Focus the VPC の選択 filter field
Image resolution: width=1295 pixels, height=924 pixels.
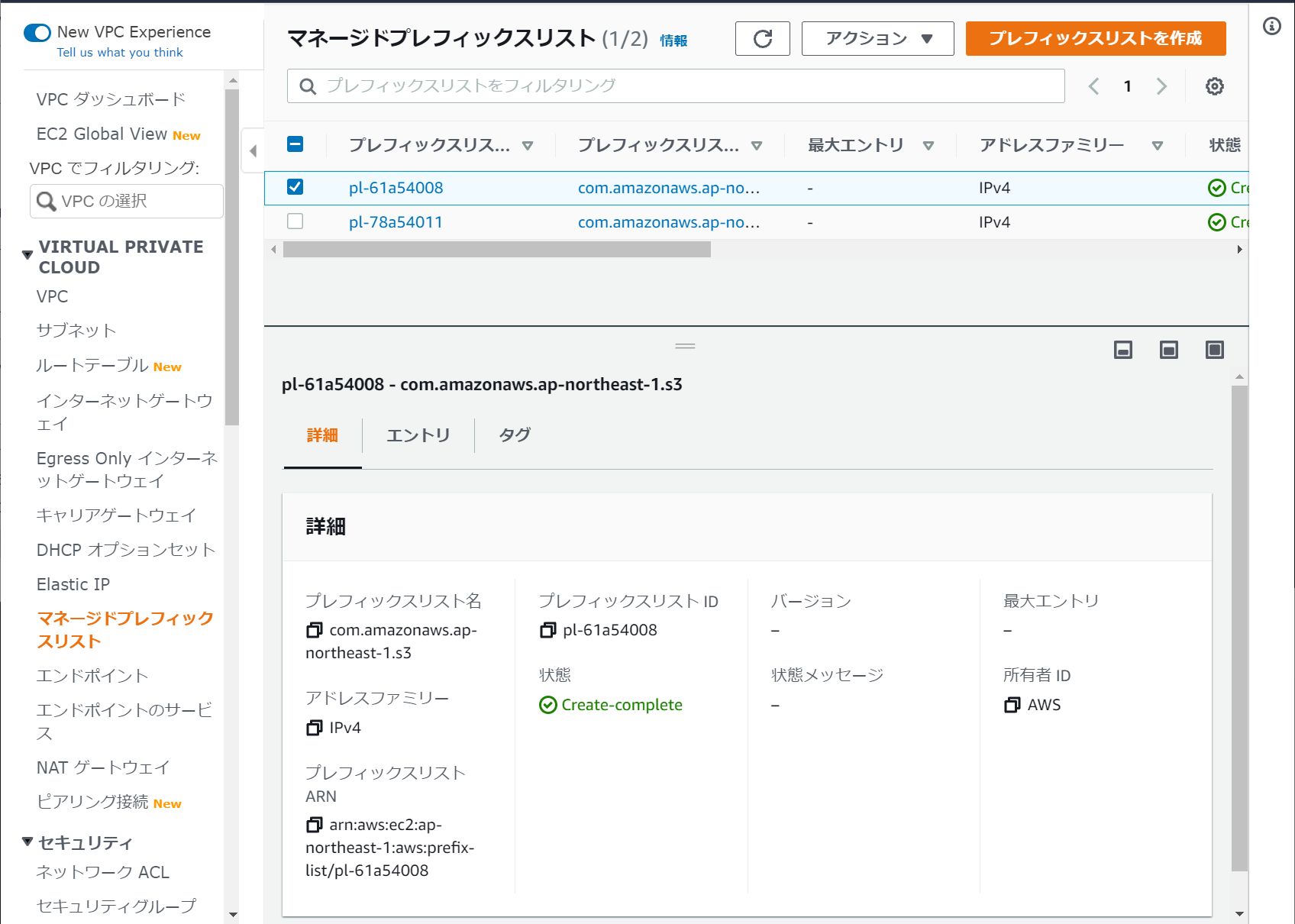point(127,201)
